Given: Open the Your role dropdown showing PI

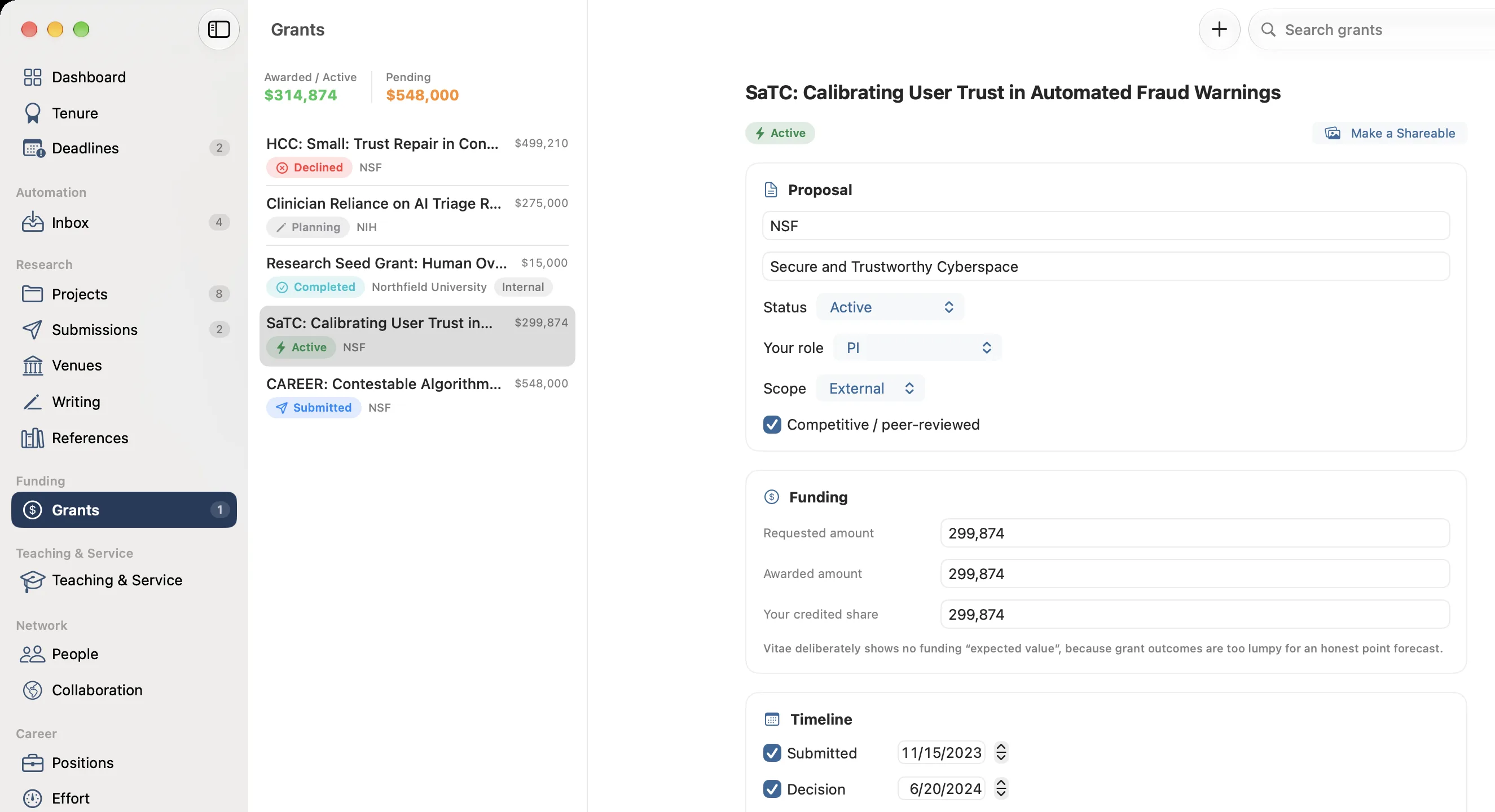Looking at the screenshot, I should click(917, 347).
